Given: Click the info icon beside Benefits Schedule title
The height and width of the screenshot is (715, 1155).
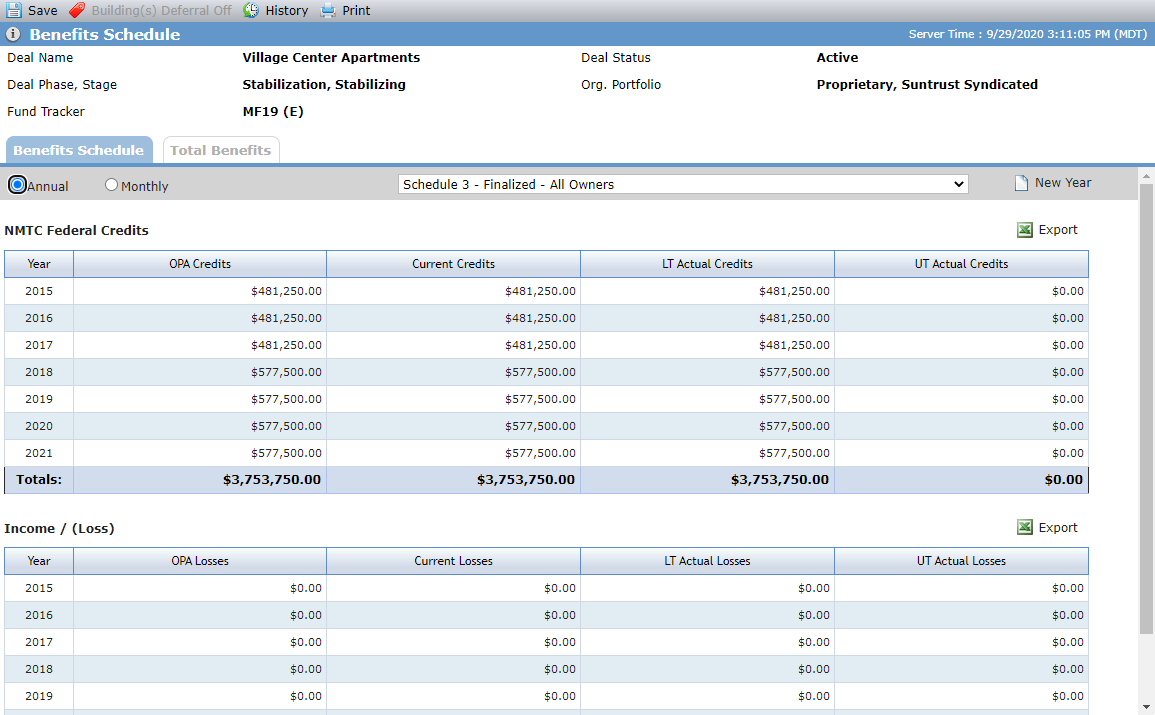Looking at the screenshot, I should click(13, 34).
